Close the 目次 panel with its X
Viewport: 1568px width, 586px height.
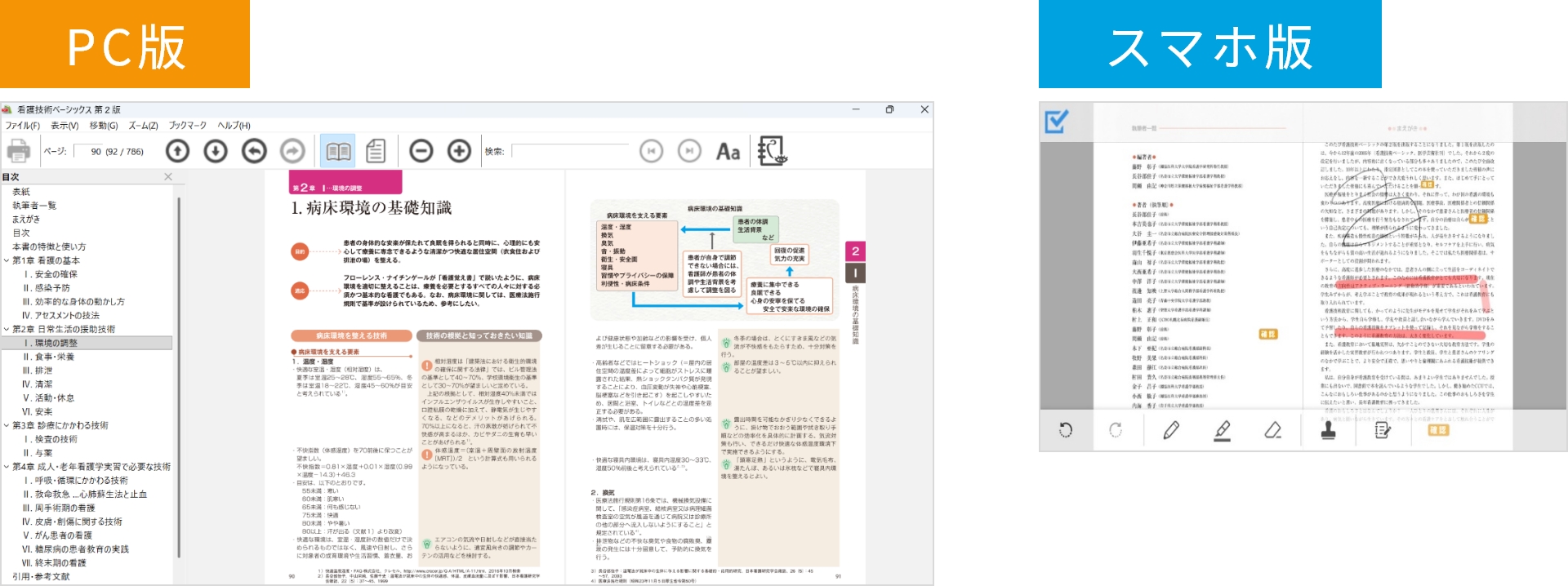point(168,176)
